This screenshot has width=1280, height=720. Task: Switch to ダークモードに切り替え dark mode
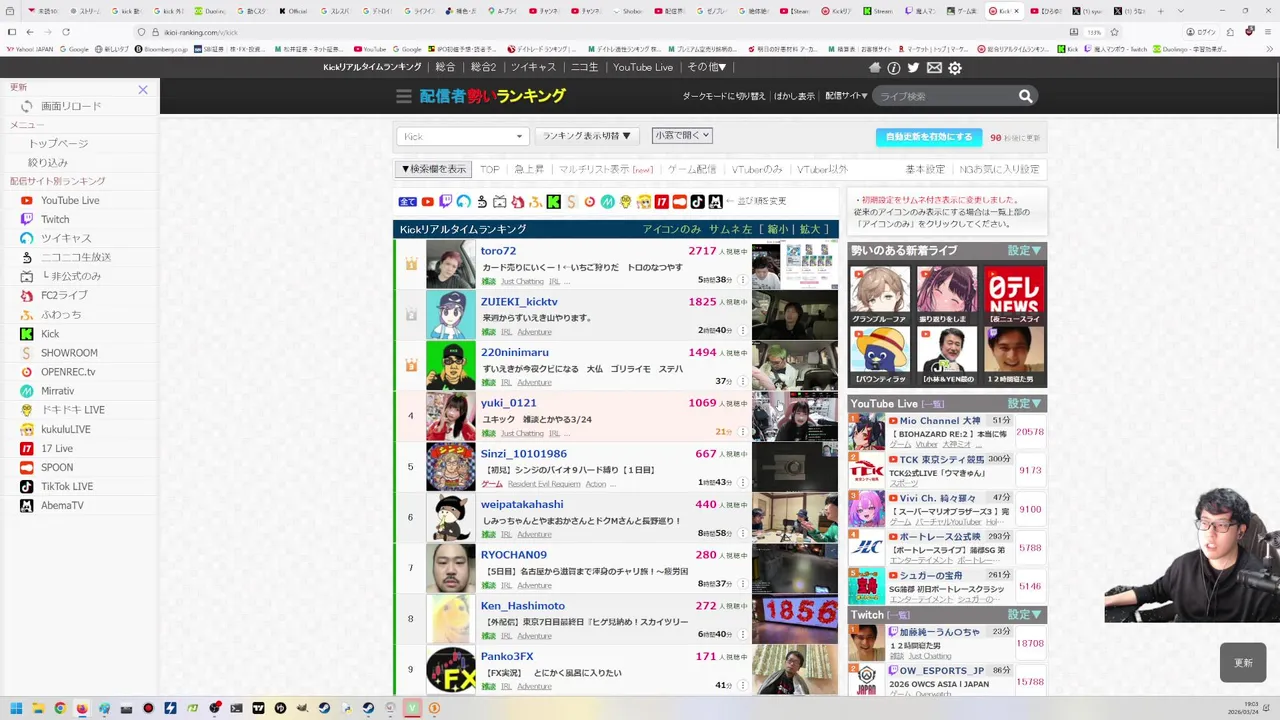[x=724, y=96]
